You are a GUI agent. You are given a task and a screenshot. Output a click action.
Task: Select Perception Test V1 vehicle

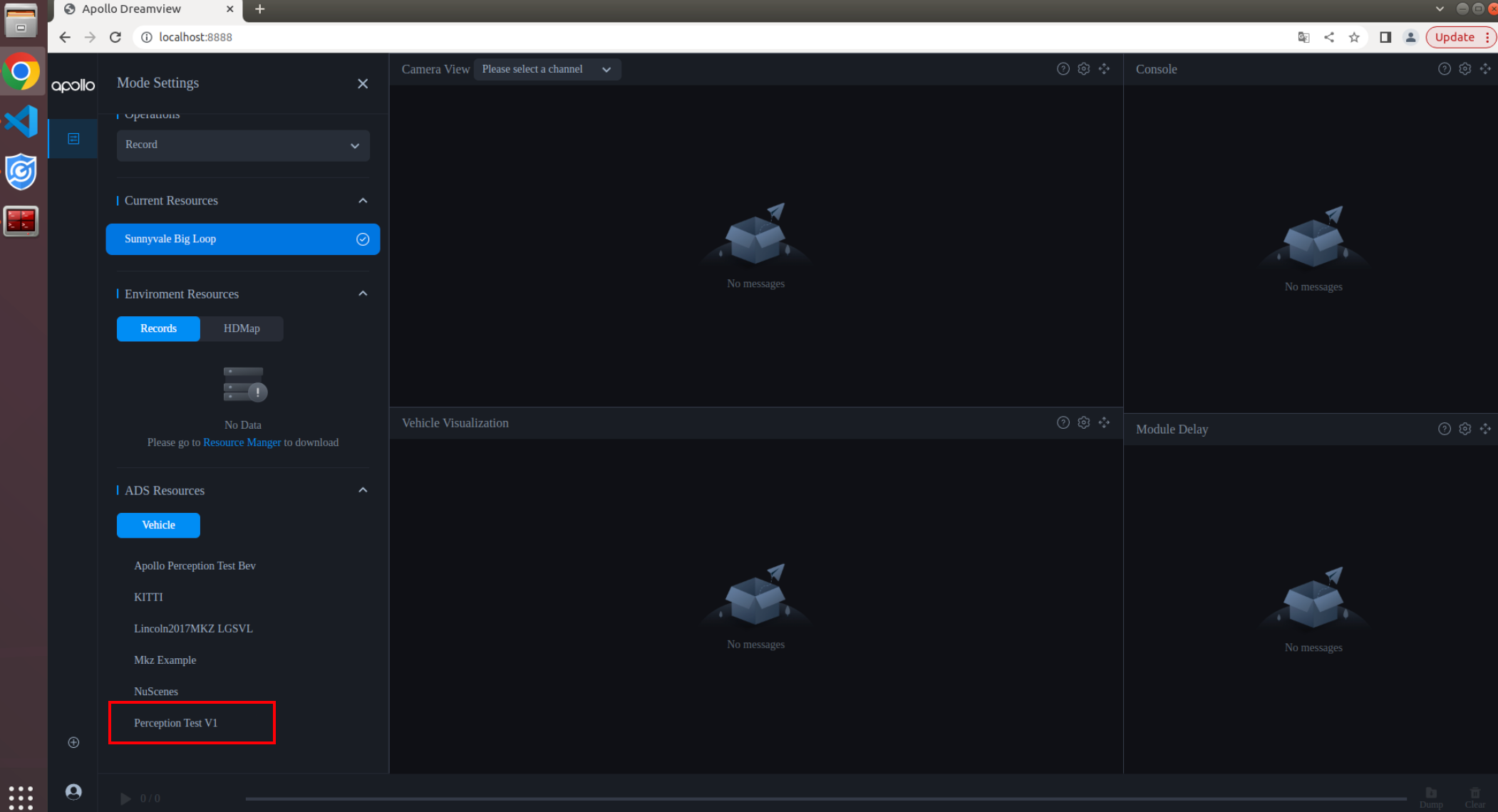[175, 723]
